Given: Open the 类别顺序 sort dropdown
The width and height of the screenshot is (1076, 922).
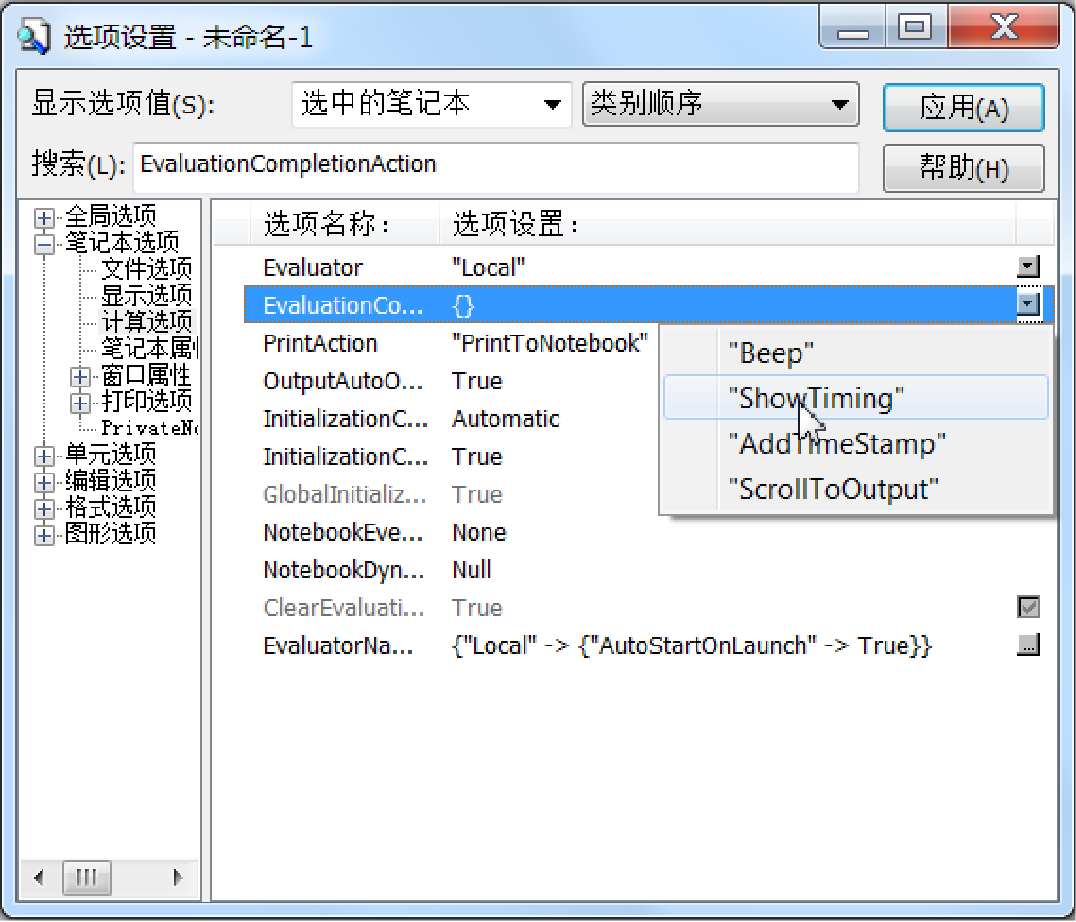Looking at the screenshot, I should [x=721, y=104].
